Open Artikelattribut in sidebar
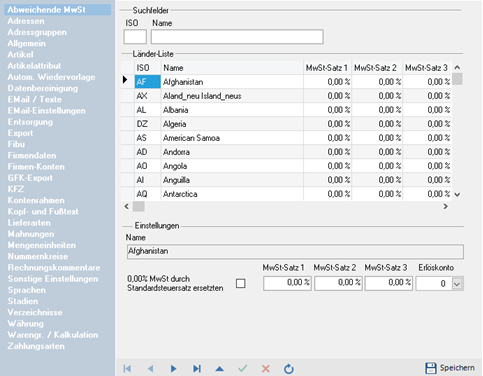Viewport: 483px width, 376px height. 34,66
